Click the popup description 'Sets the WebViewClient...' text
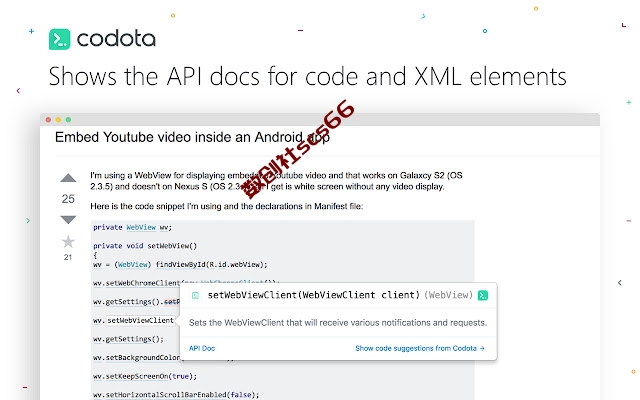Screen dimensions: 640x400 click(338, 323)
